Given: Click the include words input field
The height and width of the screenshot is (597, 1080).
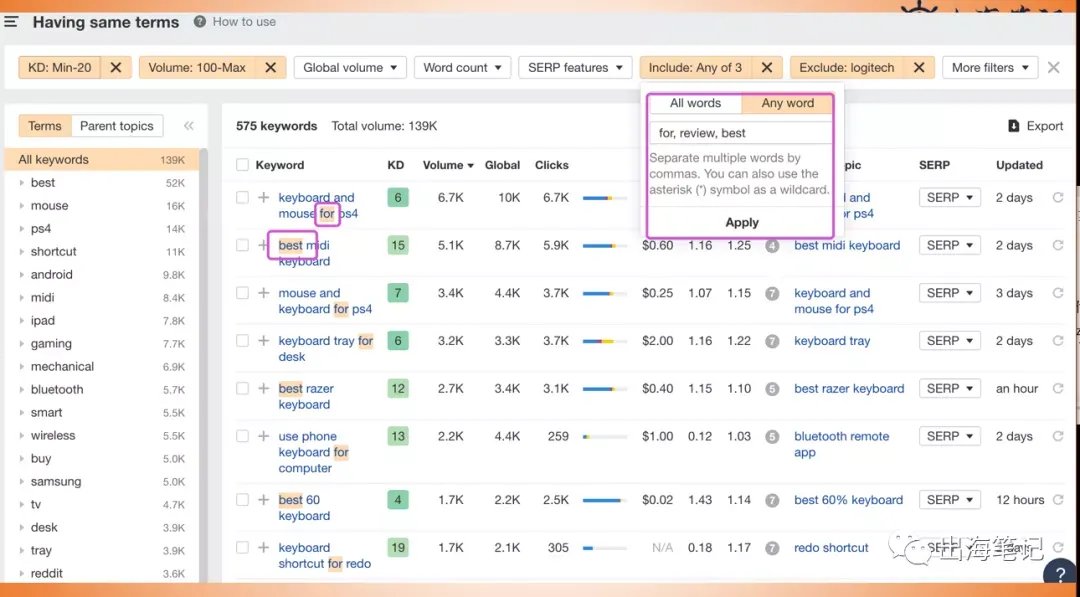Looking at the screenshot, I should [x=741, y=133].
